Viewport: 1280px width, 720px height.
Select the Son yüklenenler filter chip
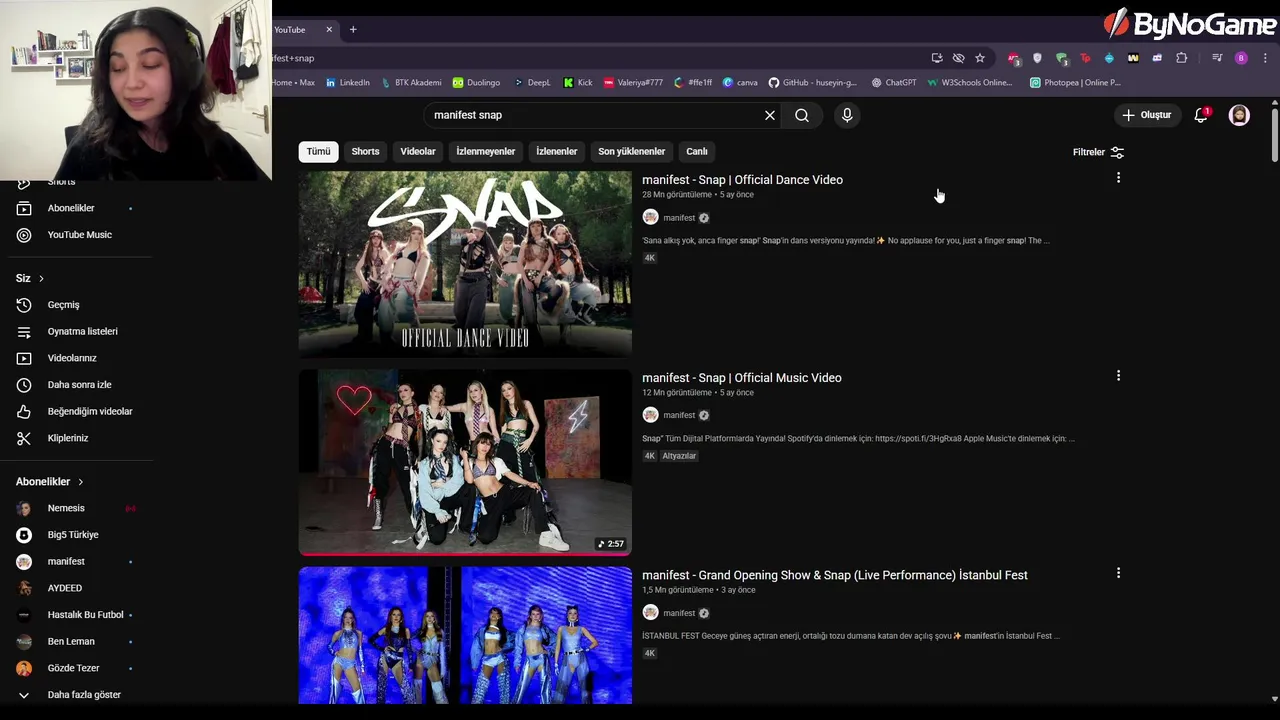click(x=631, y=152)
